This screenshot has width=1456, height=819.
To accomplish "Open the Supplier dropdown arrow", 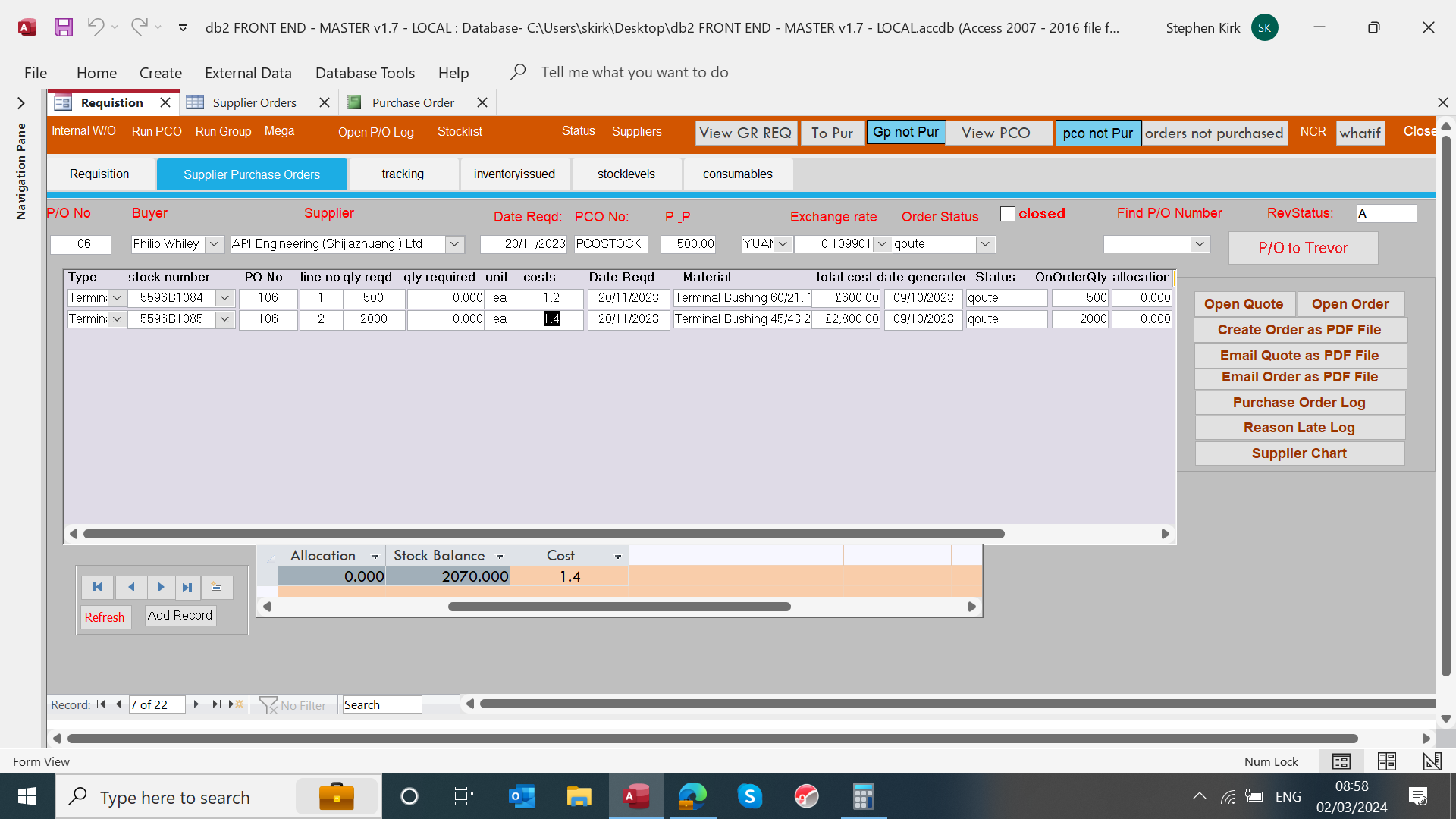I will (454, 244).
